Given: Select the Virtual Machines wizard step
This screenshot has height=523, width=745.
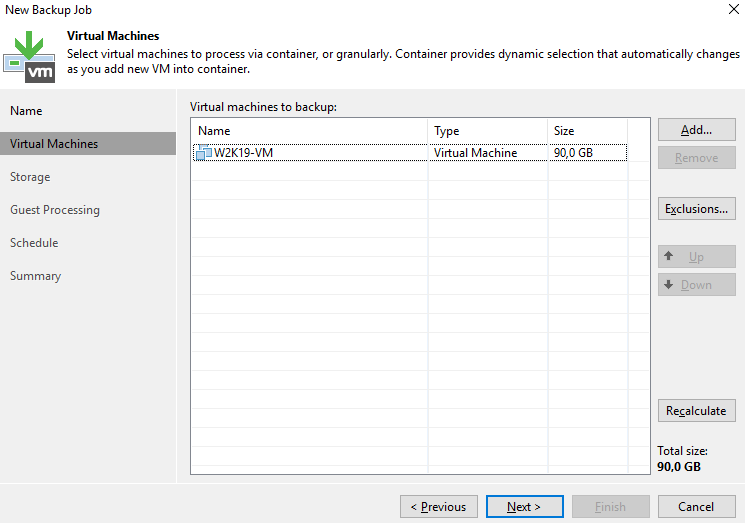Looking at the screenshot, I should [x=88, y=143].
